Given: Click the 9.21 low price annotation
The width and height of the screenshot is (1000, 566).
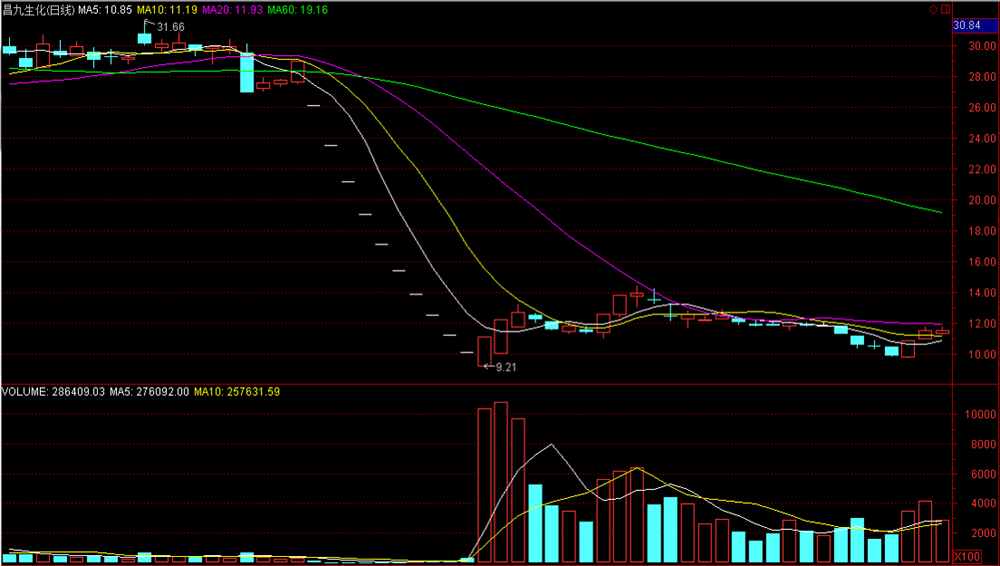Looking at the screenshot, I should [x=505, y=368].
